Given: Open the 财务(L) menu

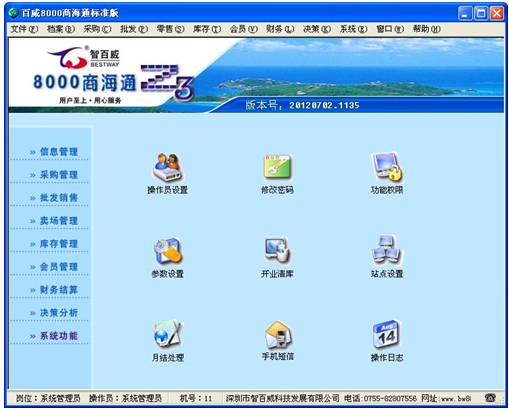Looking at the screenshot, I should coord(280,29).
